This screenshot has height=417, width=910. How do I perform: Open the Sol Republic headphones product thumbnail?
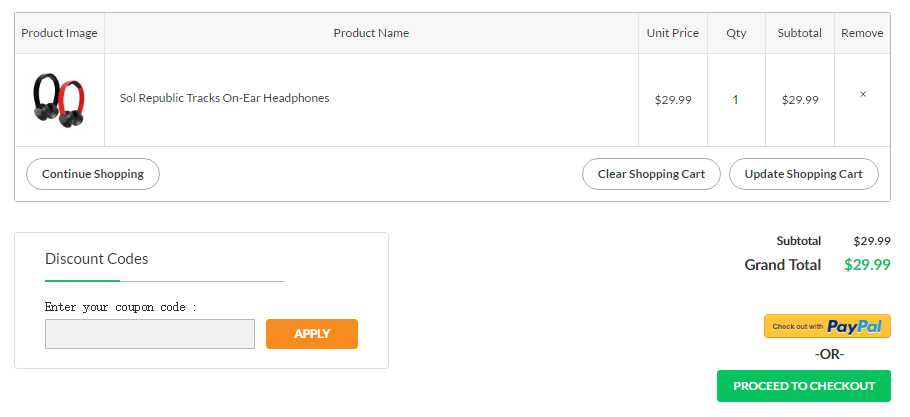point(59,100)
